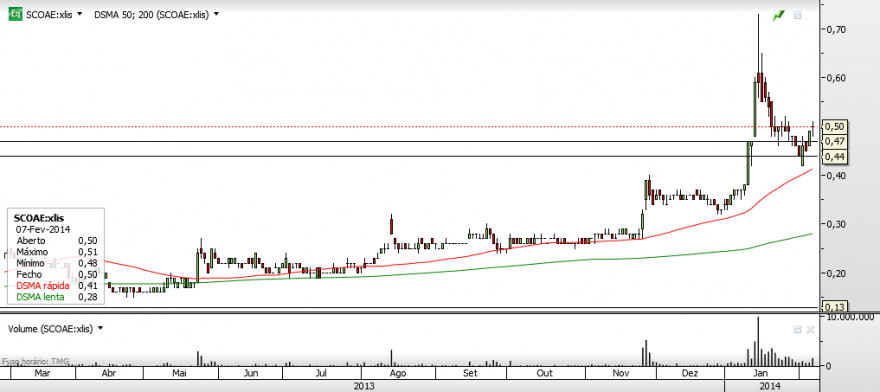880x392 pixels.
Task: Click the SCOAE:xlis title in data box
Action: pyautogui.click(x=39, y=218)
